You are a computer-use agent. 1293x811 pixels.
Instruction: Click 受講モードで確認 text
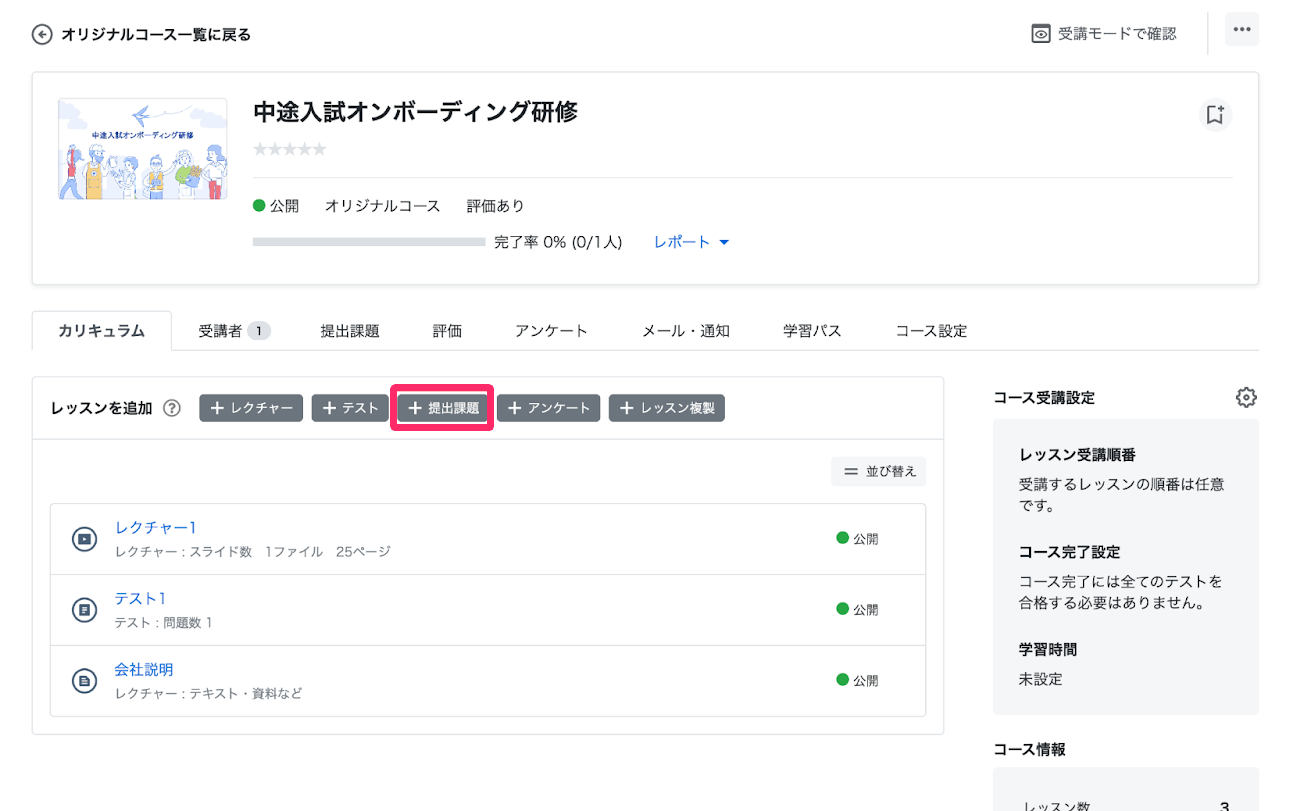coord(1117,34)
